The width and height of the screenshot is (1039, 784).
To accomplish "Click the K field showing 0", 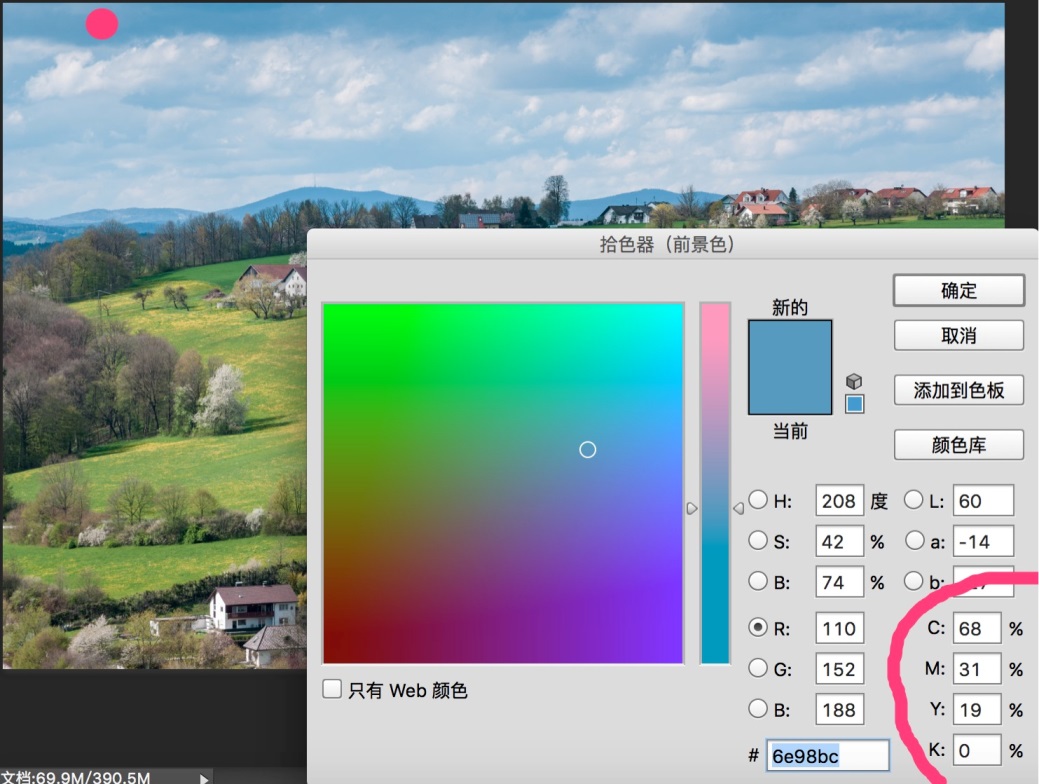I will [x=977, y=750].
